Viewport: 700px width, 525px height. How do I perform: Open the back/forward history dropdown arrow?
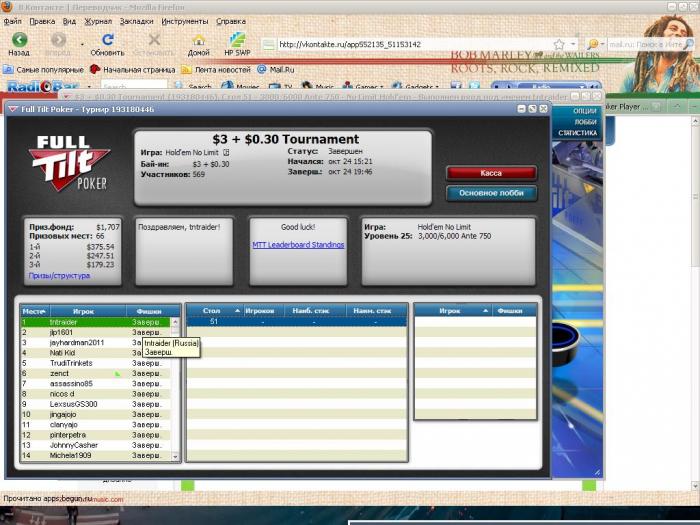[x=82, y=44]
